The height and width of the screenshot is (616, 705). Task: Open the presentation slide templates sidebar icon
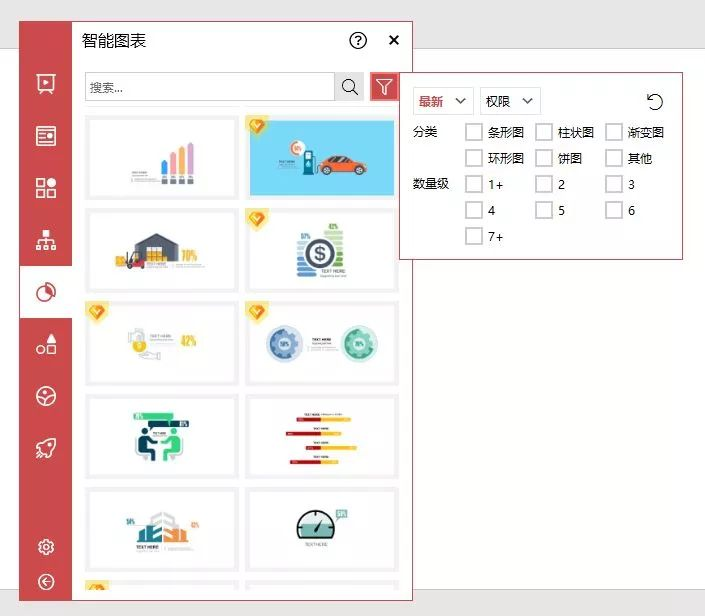click(x=46, y=84)
